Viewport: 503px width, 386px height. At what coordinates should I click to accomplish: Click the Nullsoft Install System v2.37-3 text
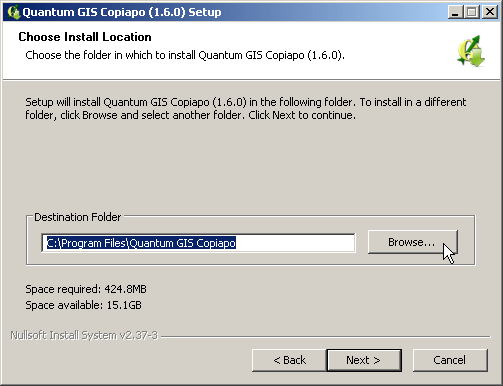(84, 335)
